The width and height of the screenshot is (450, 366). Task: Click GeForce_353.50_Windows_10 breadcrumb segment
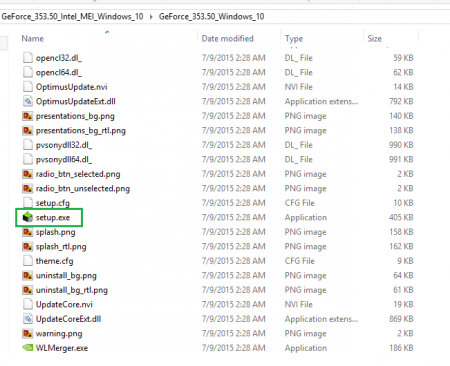[212, 17]
